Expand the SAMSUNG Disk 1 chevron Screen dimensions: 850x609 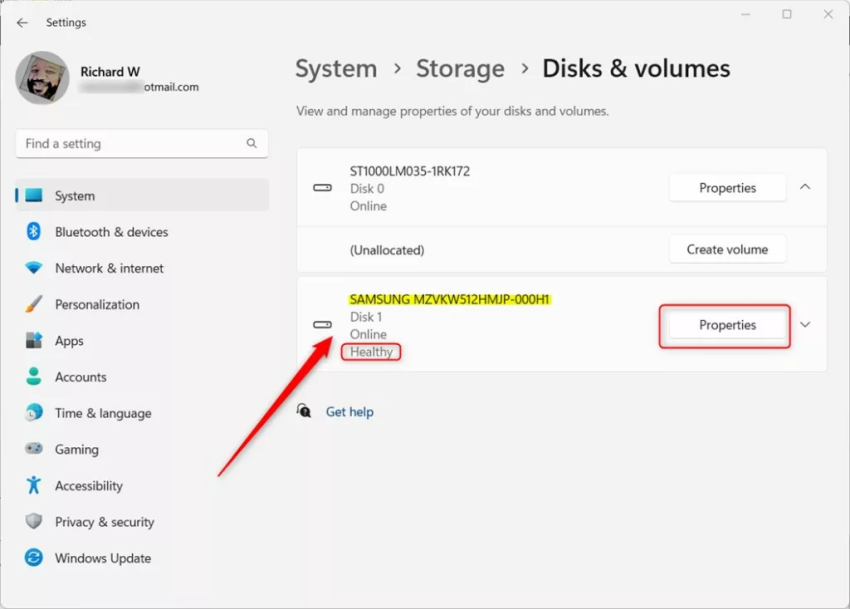[x=805, y=325]
